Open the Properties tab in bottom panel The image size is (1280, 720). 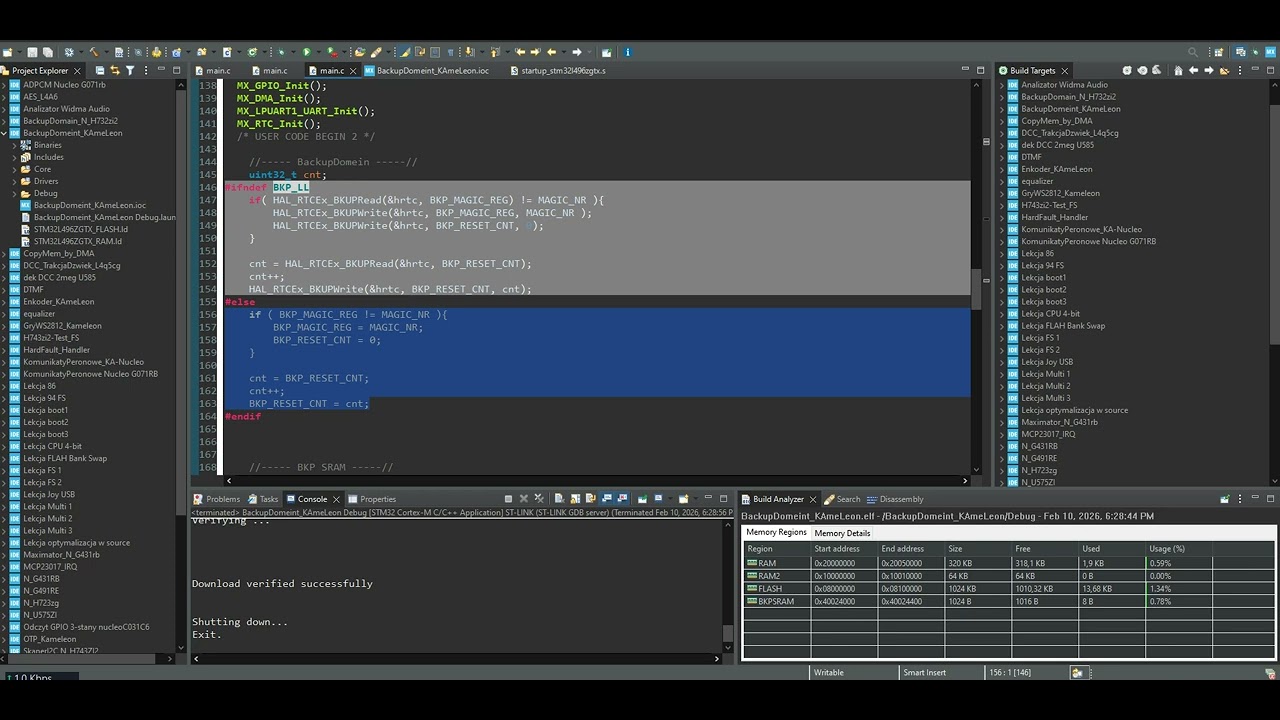pyautogui.click(x=371, y=499)
